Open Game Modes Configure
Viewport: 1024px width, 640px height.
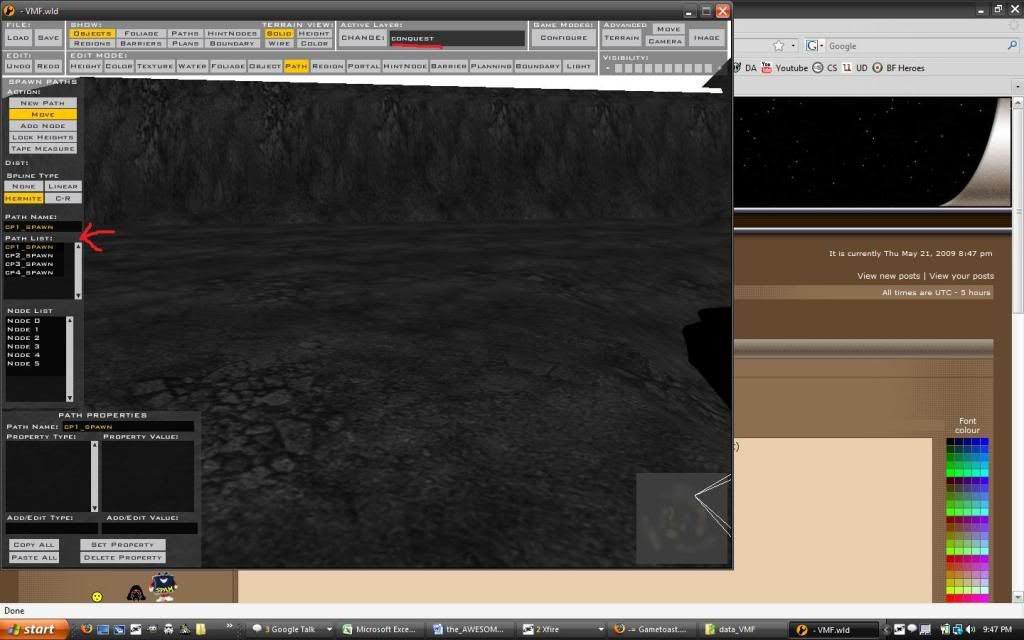point(564,38)
